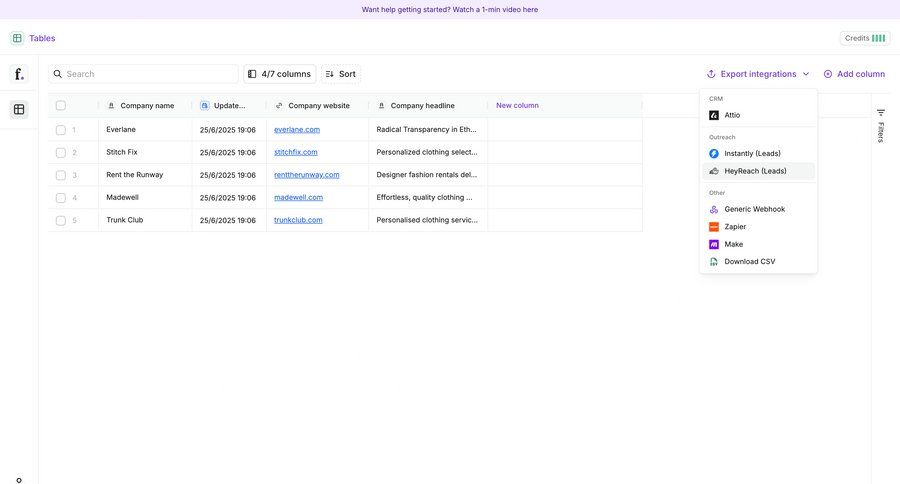Click the Update column type icon
This screenshot has height=484, width=900.
[x=205, y=106]
